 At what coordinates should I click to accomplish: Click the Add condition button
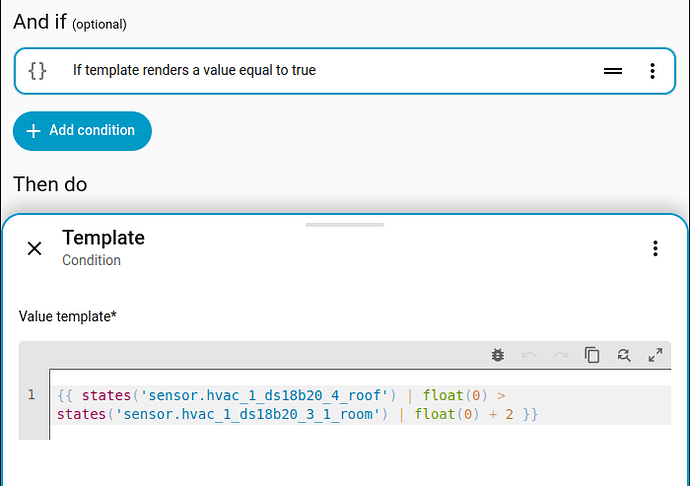coord(82,131)
